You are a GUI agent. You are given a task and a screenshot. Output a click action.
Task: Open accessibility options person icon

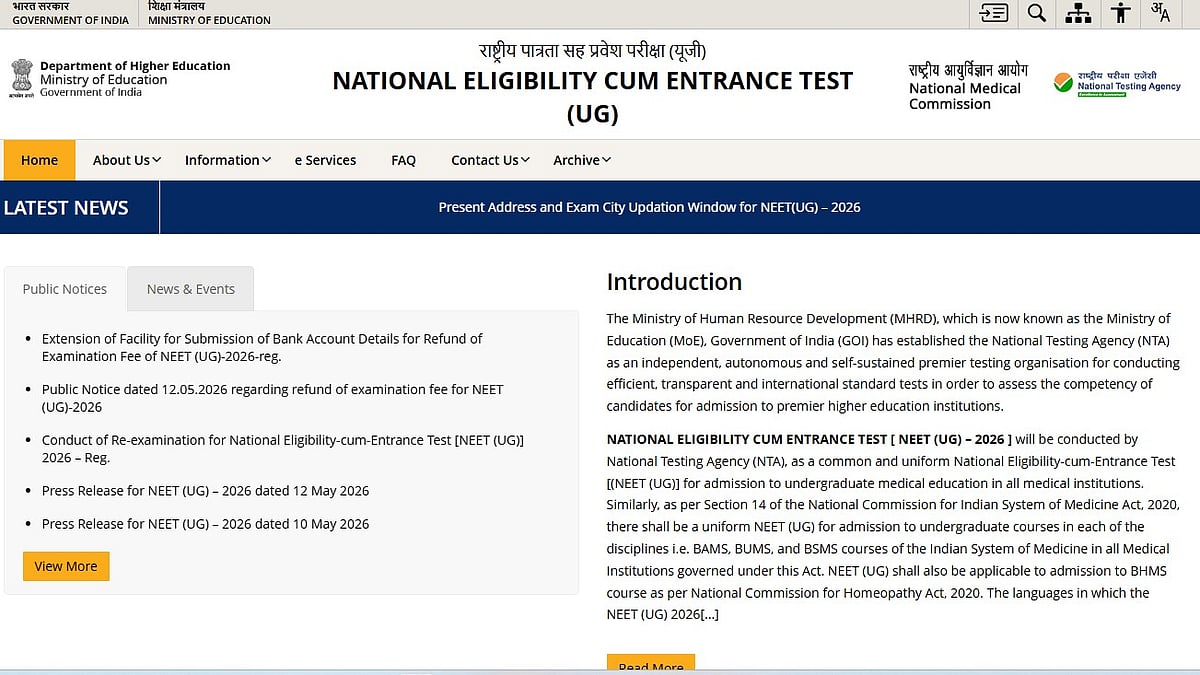tap(1121, 13)
